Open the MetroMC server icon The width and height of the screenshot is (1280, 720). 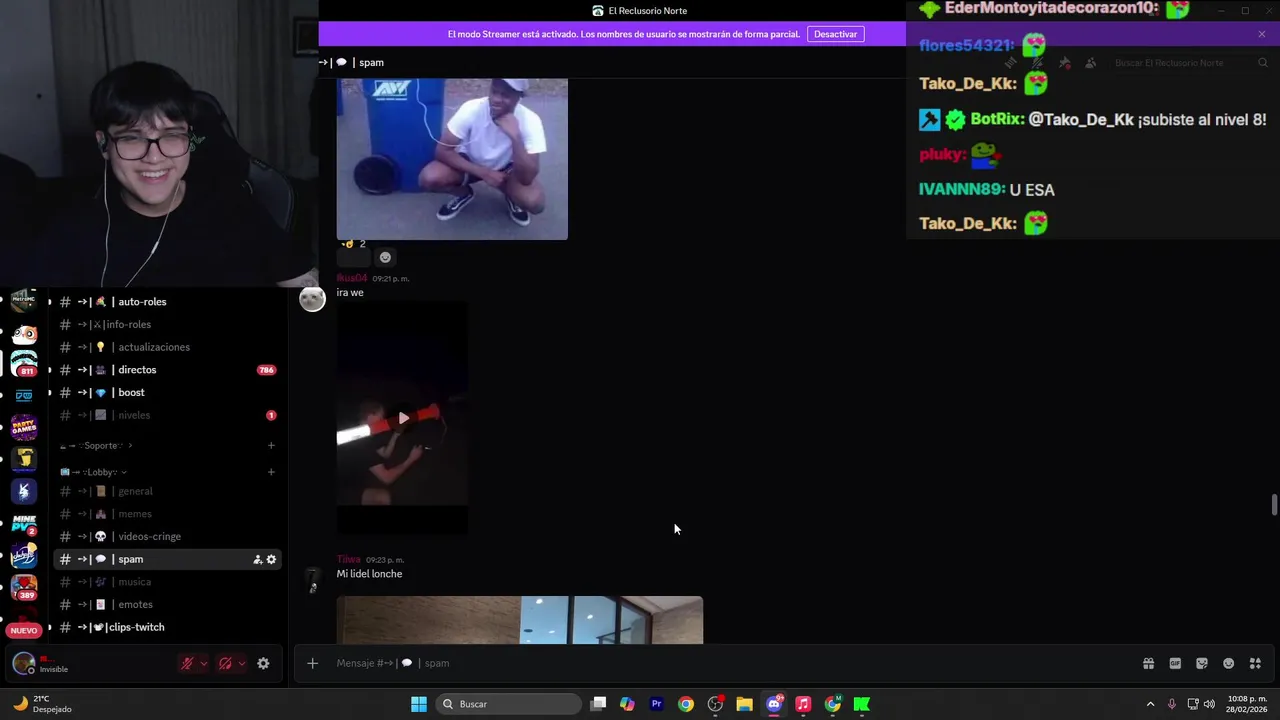[x=24, y=299]
